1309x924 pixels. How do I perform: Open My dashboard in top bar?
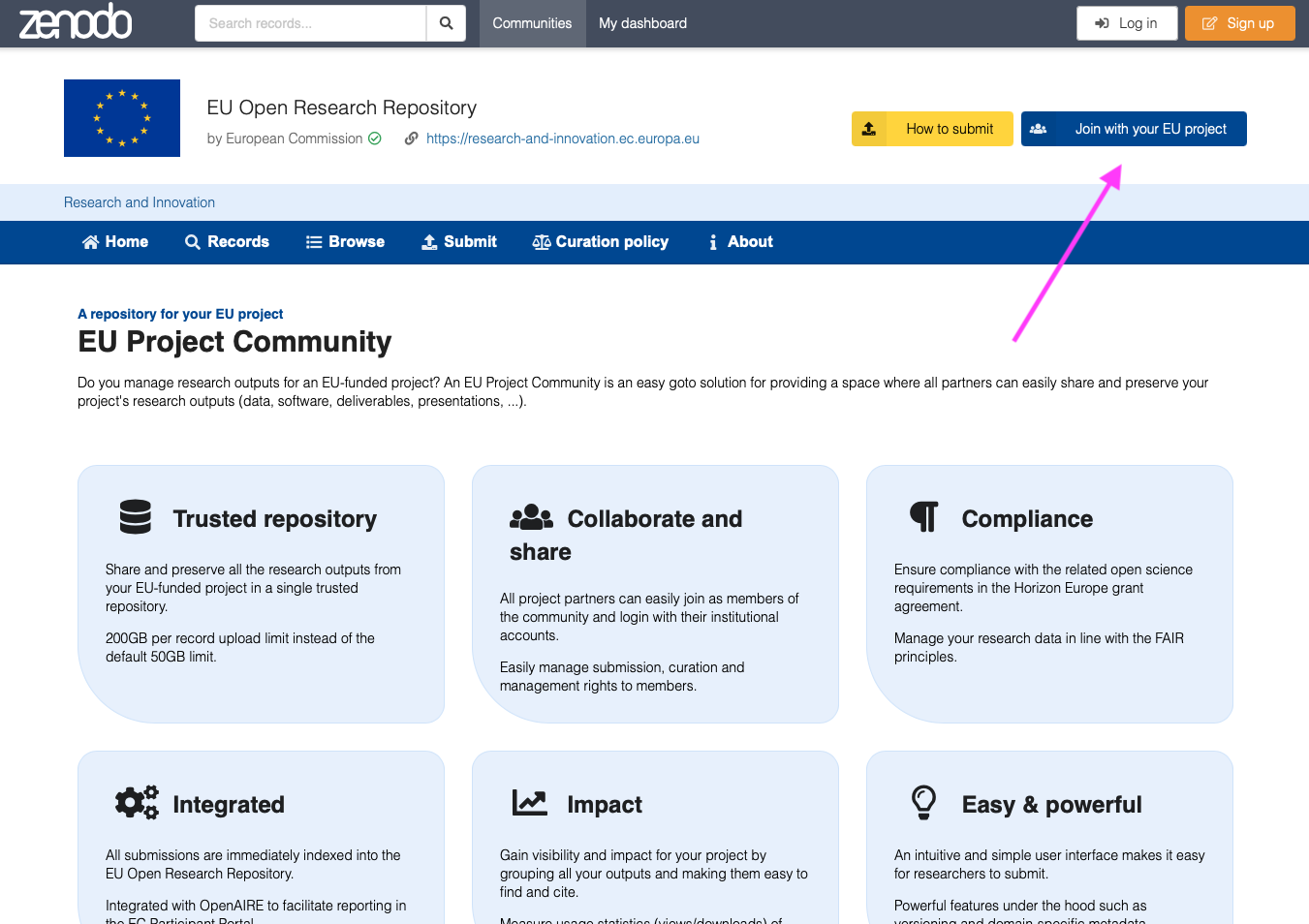(x=642, y=23)
